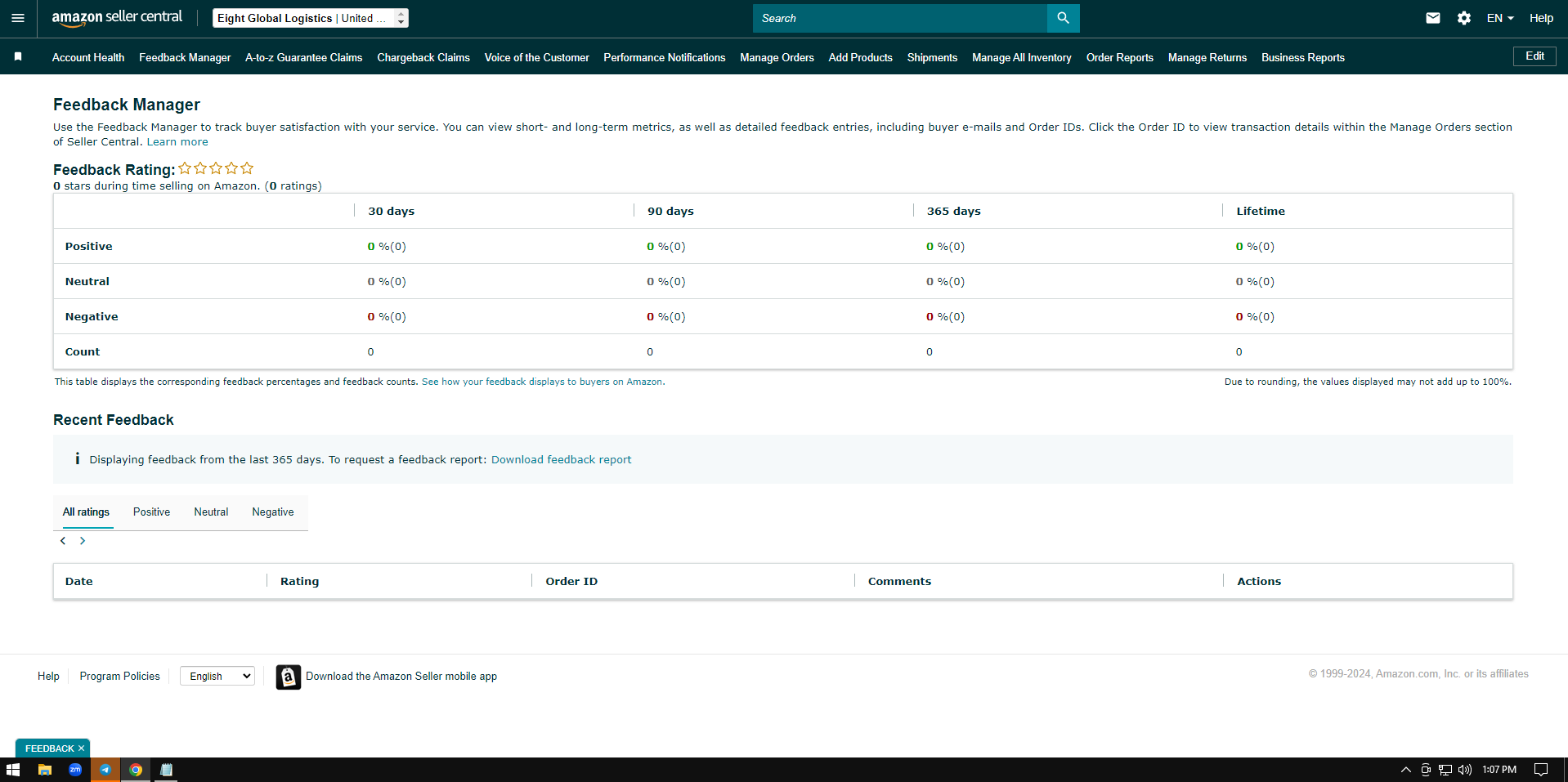Open Zoom from the taskbar
Screen dimensions: 1568x782
[75, 770]
